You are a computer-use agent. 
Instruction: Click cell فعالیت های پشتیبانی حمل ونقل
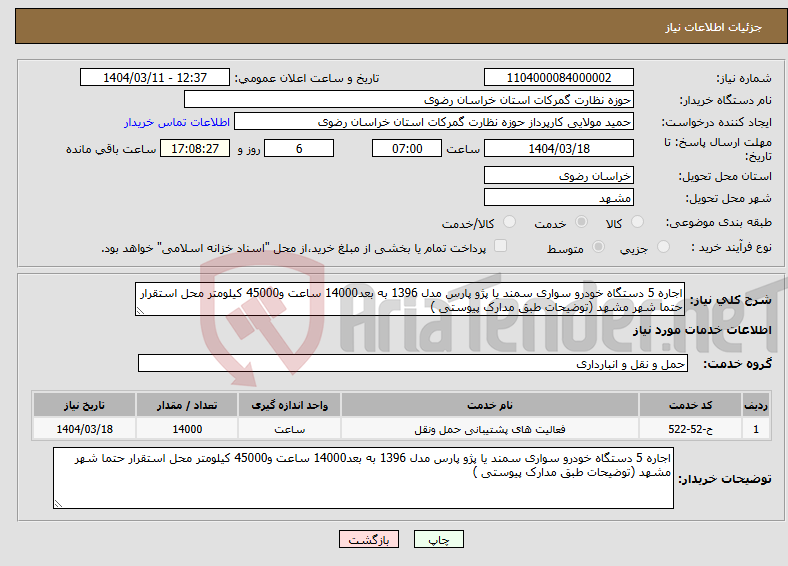(x=489, y=429)
